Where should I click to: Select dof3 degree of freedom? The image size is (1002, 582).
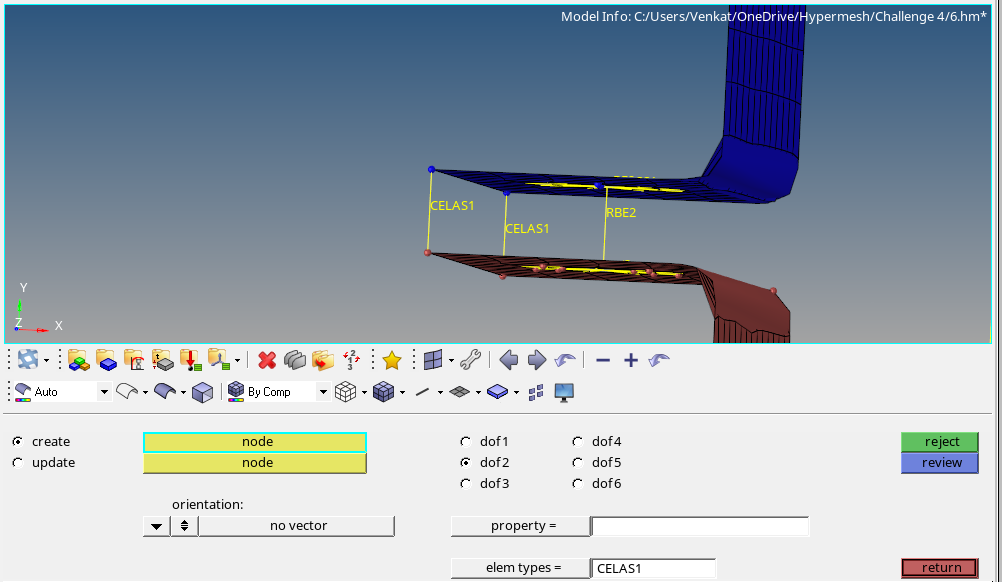pyautogui.click(x=465, y=483)
